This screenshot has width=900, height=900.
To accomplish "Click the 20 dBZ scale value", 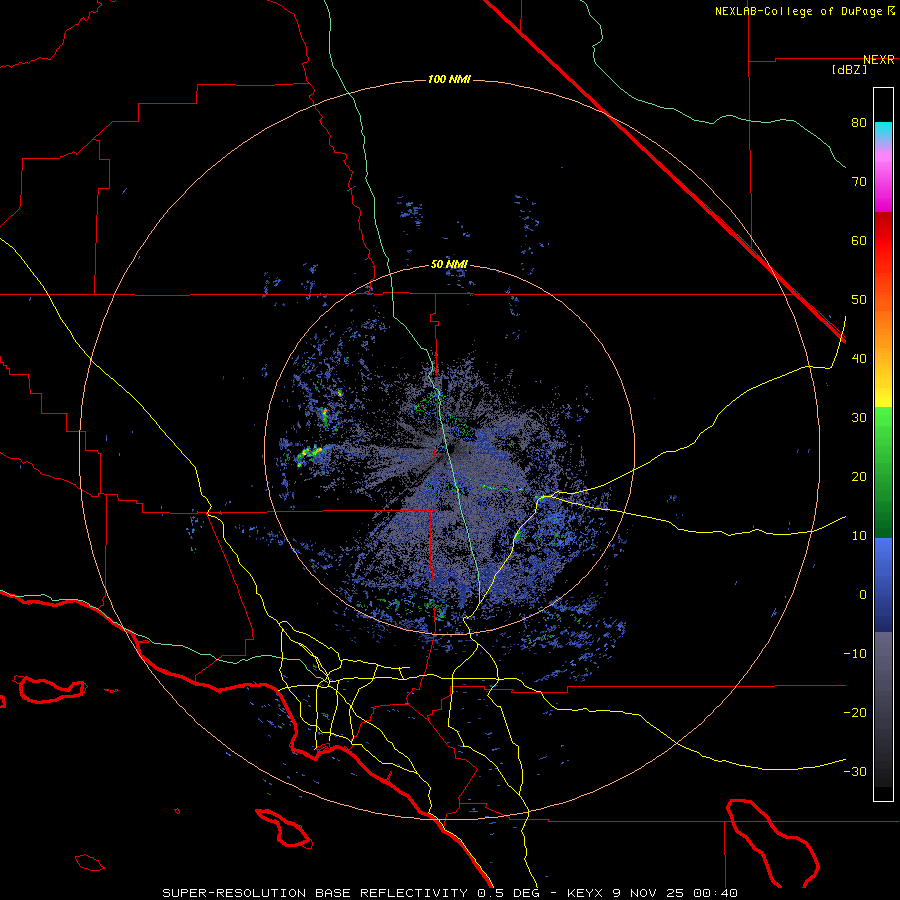I will click(x=859, y=477).
